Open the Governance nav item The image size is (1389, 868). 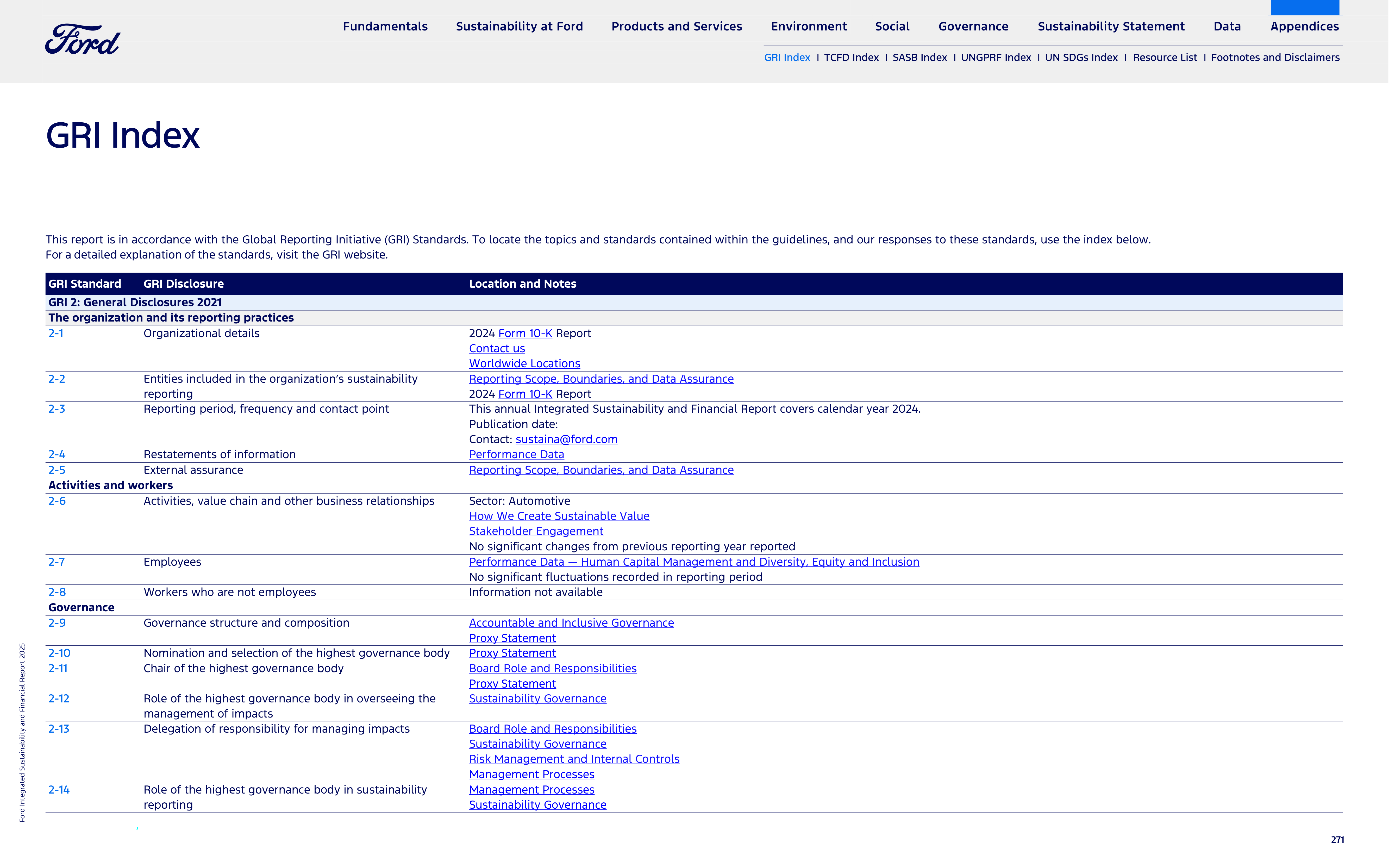(x=973, y=26)
